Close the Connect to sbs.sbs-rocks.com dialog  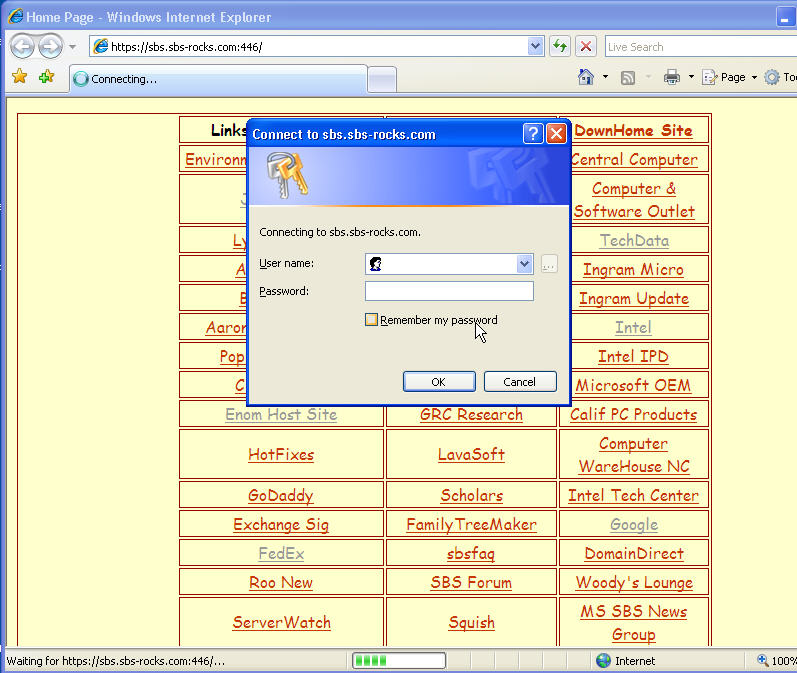pos(556,134)
